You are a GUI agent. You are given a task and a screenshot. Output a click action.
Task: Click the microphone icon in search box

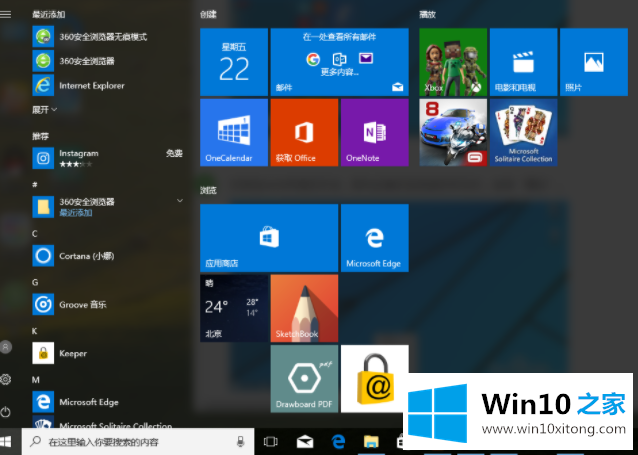240,442
